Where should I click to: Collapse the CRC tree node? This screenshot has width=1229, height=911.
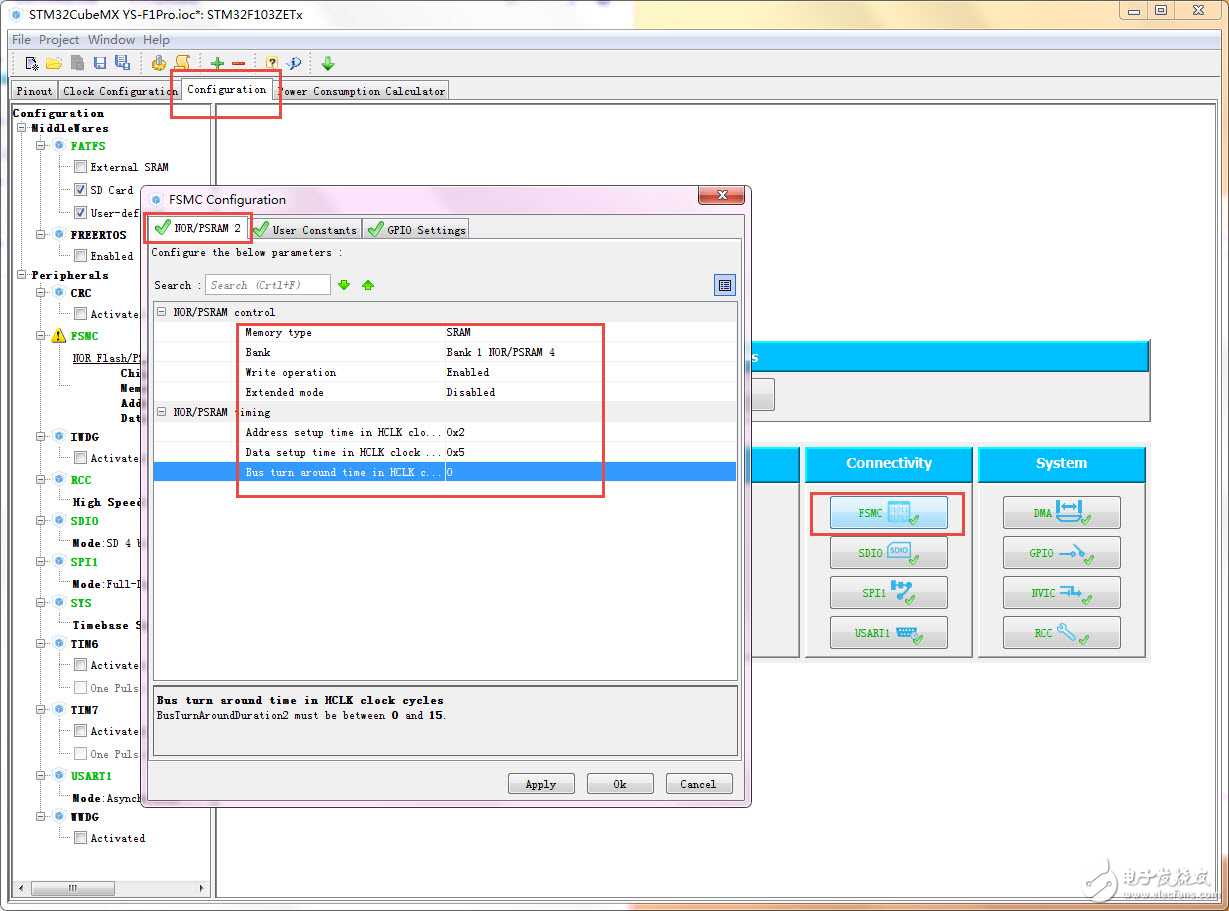pos(42,293)
